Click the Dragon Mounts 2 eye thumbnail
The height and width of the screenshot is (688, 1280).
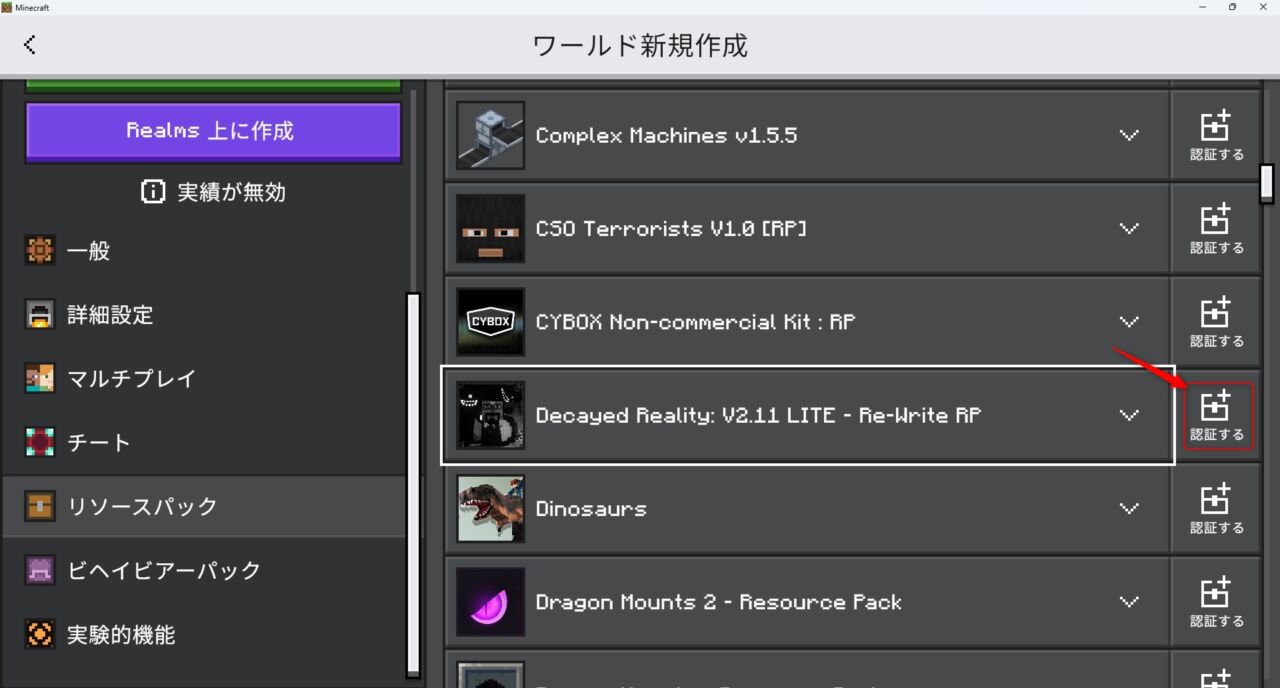[490, 602]
